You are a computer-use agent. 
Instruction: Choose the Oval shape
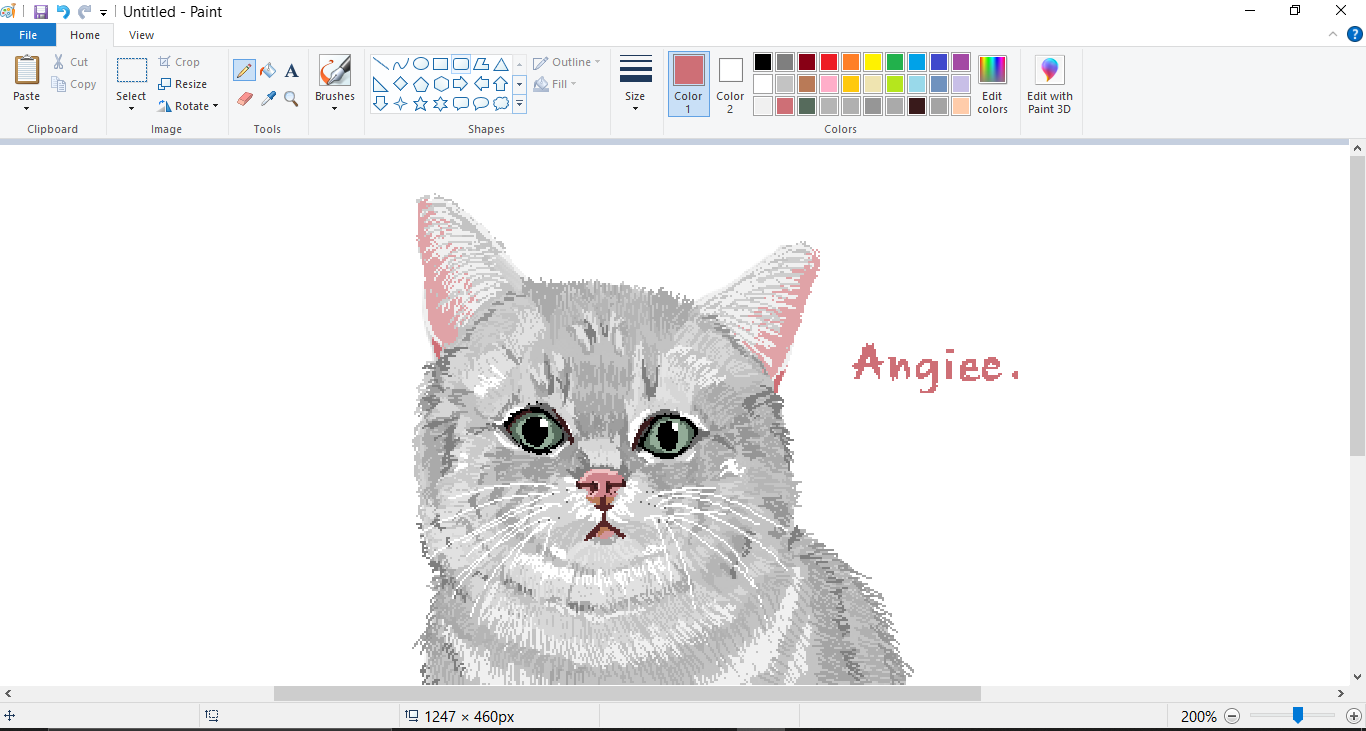pyautogui.click(x=421, y=63)
